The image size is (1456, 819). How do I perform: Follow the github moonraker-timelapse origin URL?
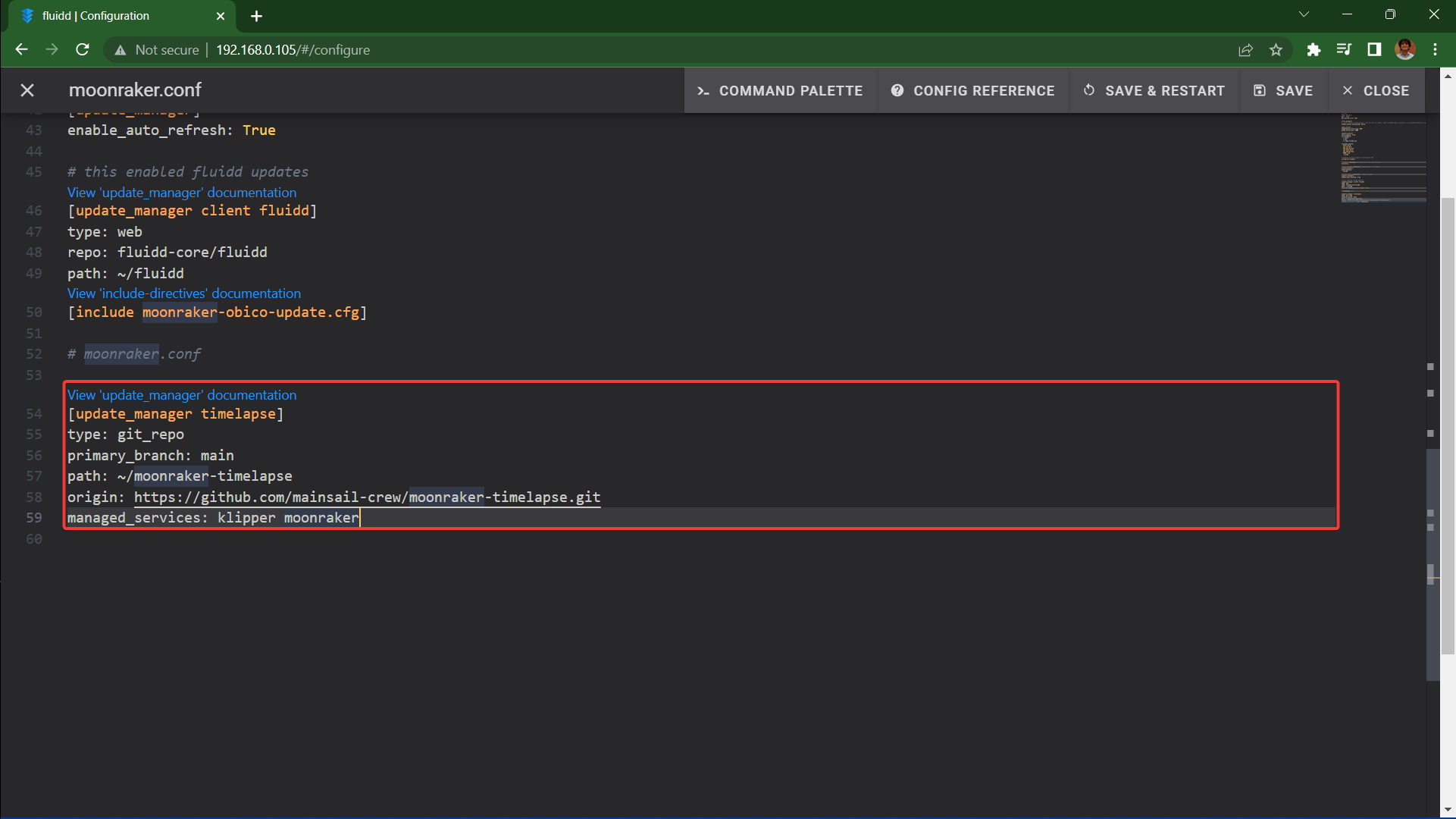pos(367,497)
